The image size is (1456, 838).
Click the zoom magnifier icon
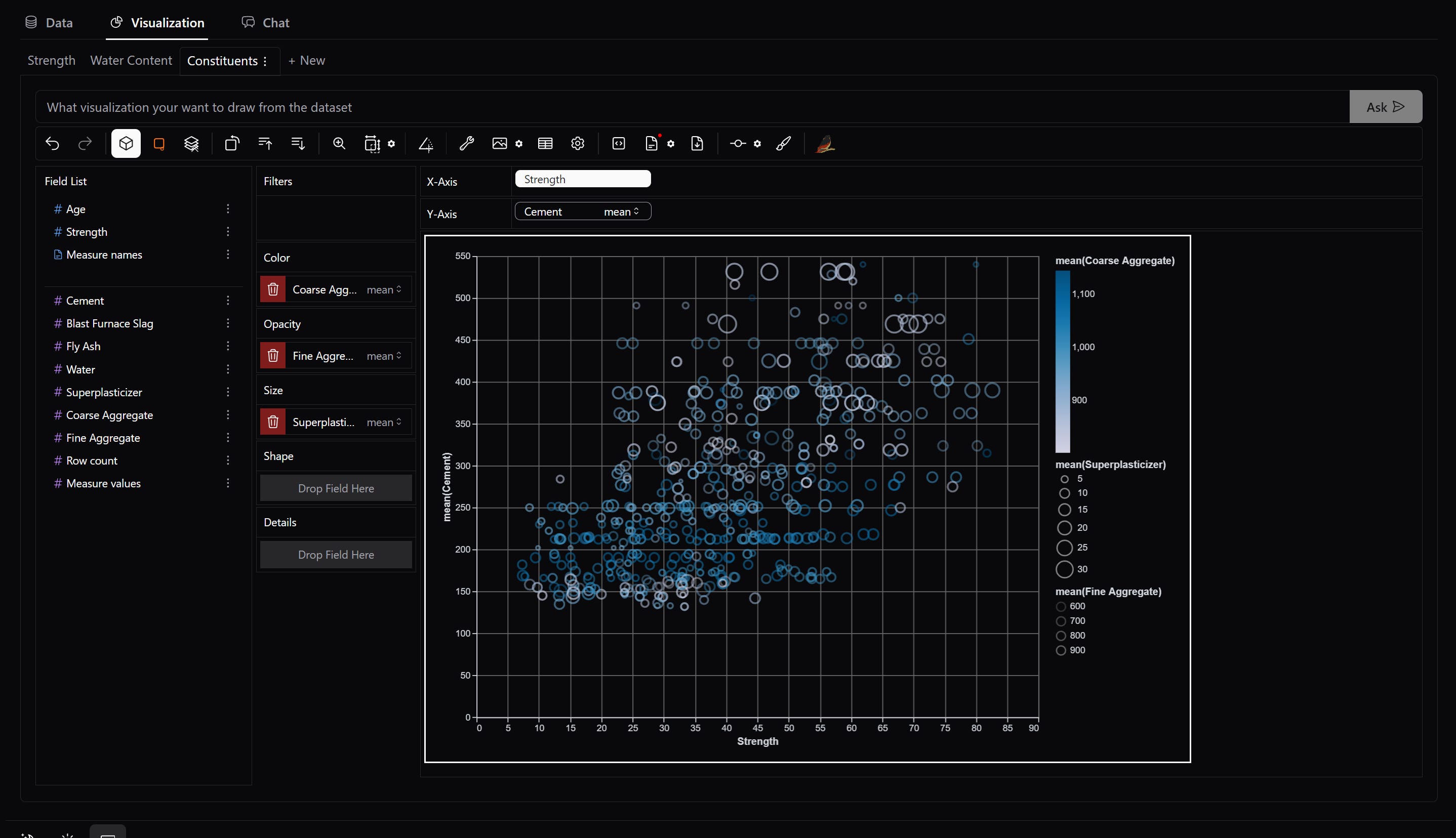[339, 143]
